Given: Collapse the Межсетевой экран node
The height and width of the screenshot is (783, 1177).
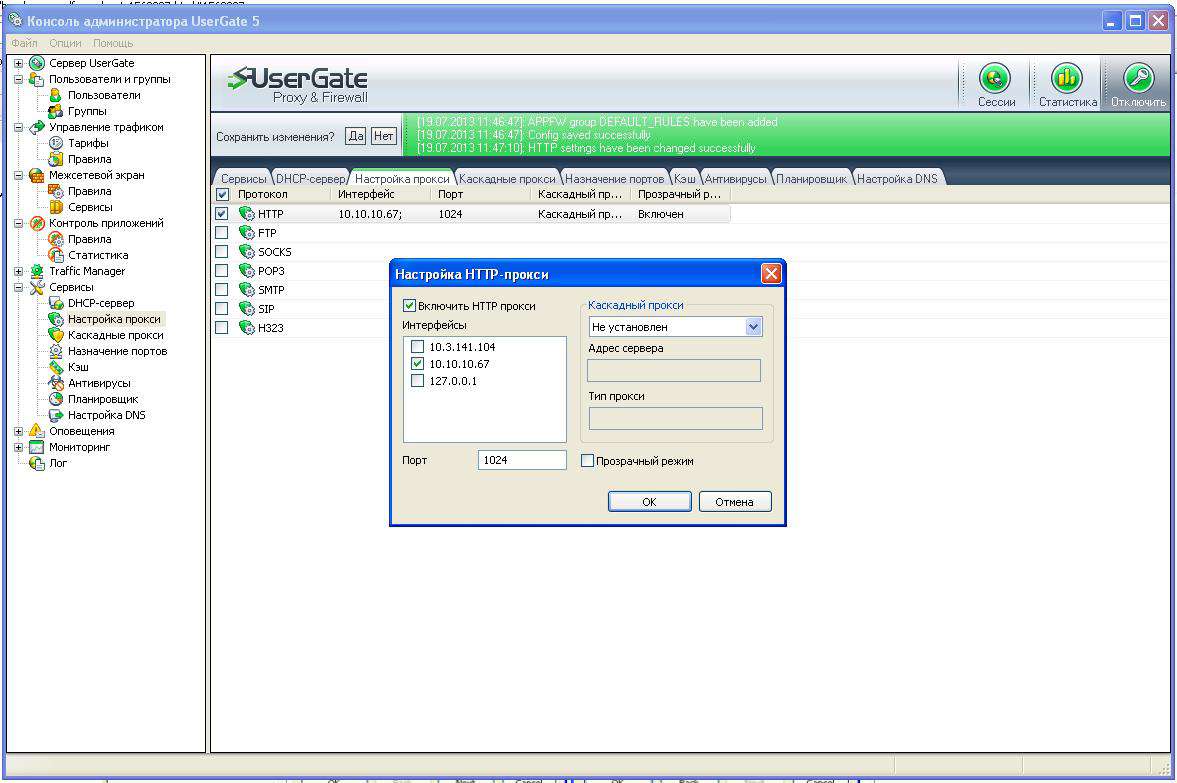Looking at the screenshot, I should (x=19, y=175).
